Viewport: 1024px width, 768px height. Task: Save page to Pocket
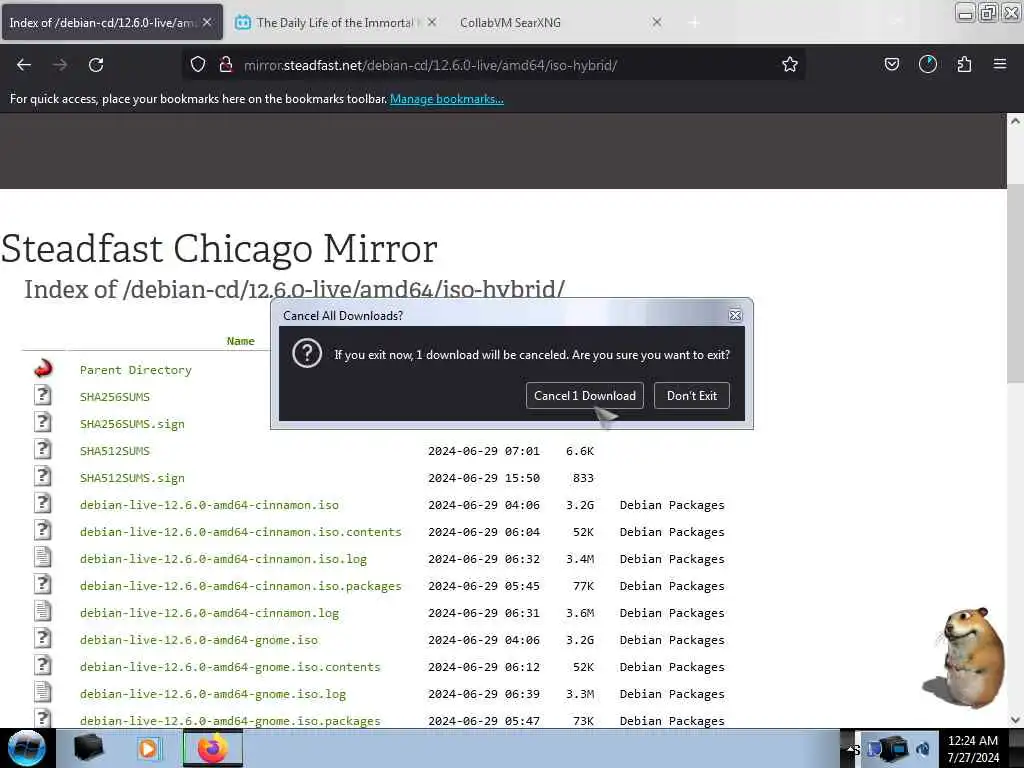pos(891,64)
